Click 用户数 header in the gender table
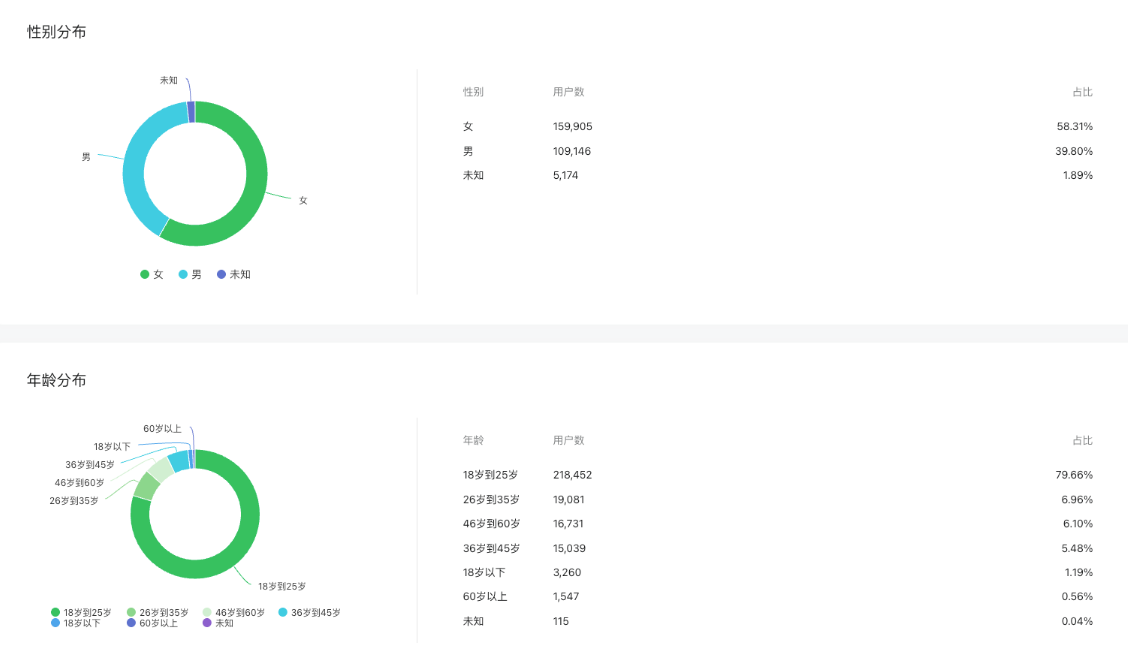 point(568,92)
